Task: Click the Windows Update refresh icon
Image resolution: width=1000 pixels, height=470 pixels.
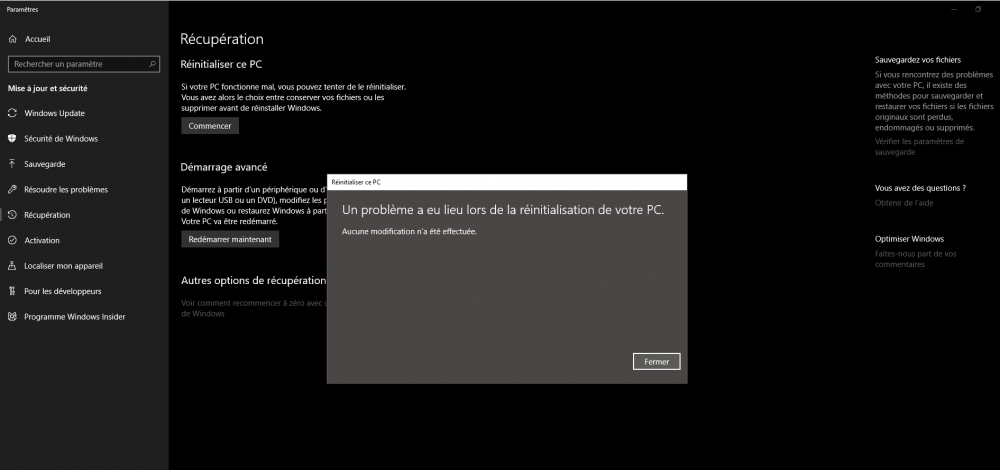Action: (11, 113)
